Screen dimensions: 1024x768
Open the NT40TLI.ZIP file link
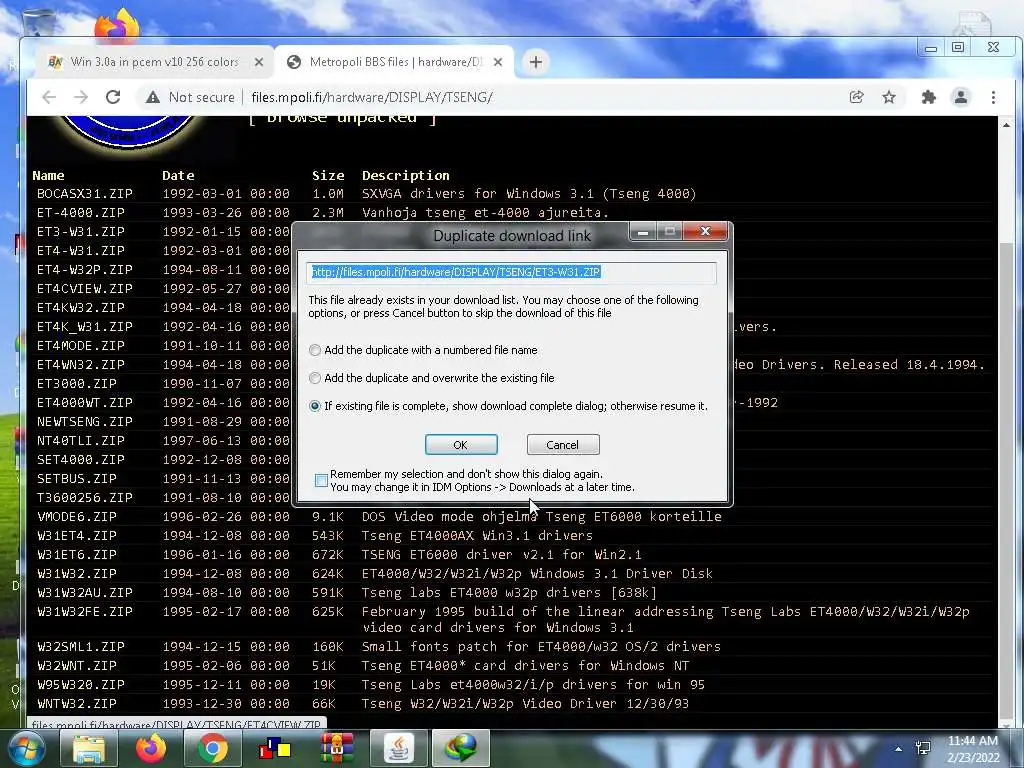coord(81,441)
